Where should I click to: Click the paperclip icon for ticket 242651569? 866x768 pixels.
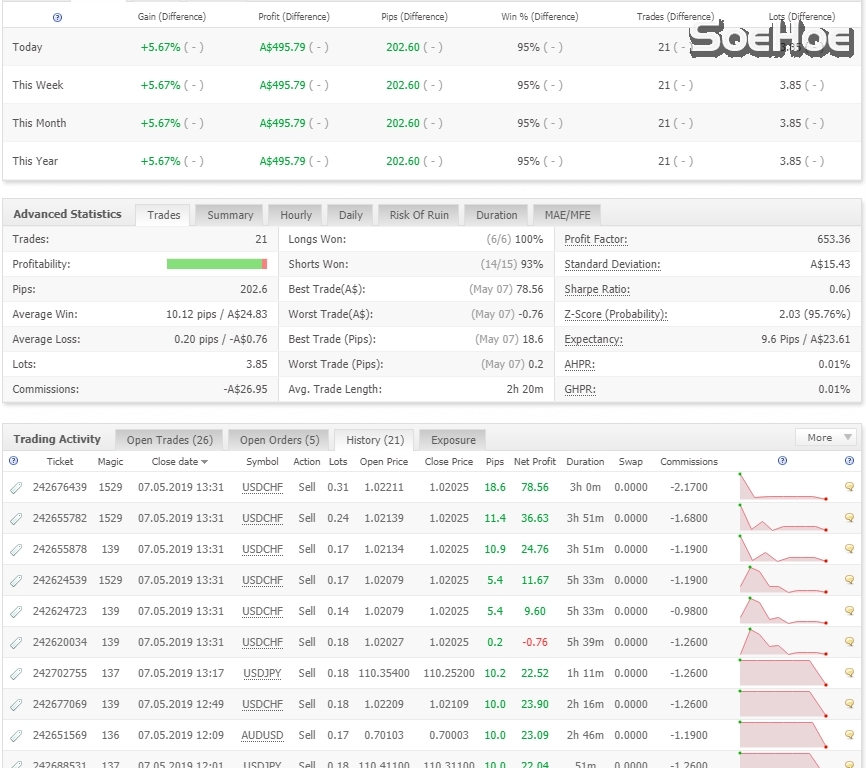[16, 736]
